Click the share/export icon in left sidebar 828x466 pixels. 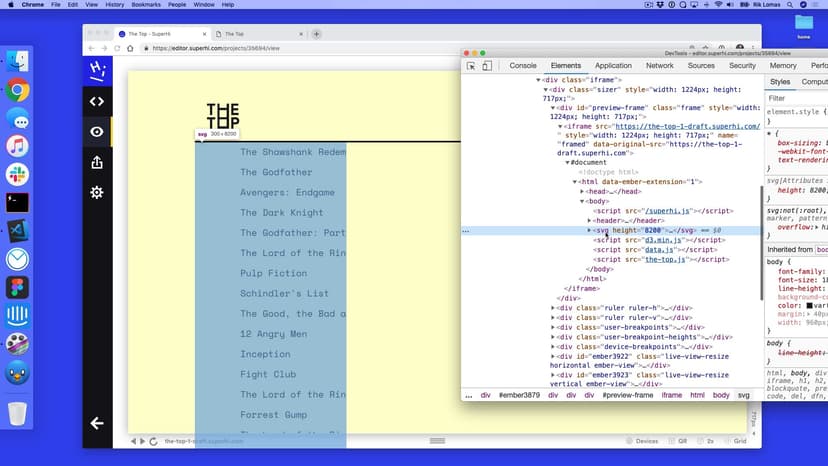pos(97,161)
